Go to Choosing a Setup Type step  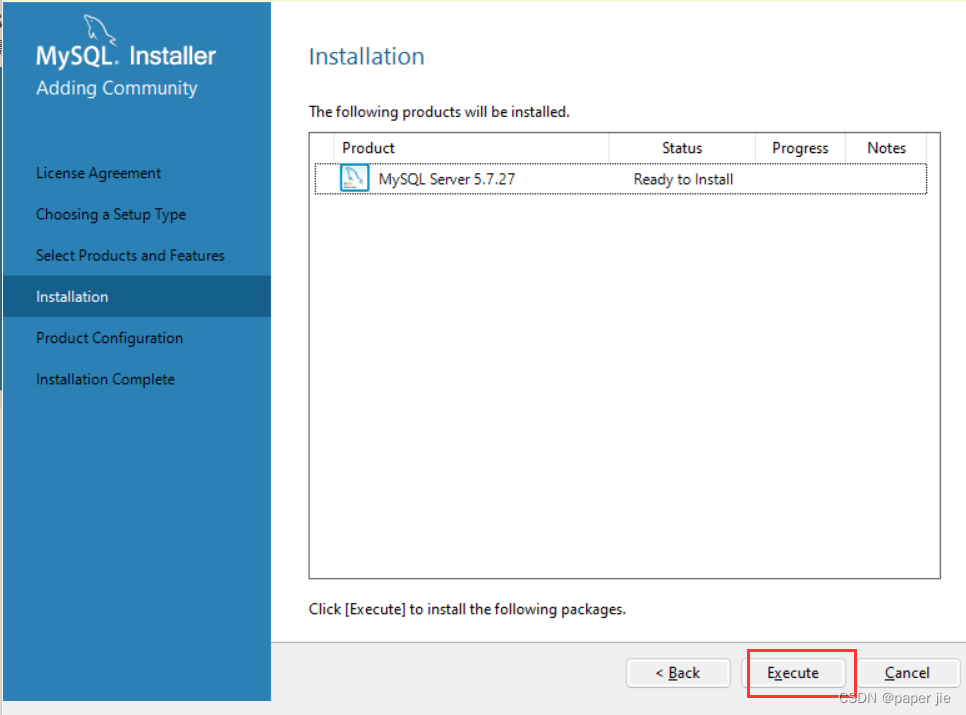click(111, 214)
